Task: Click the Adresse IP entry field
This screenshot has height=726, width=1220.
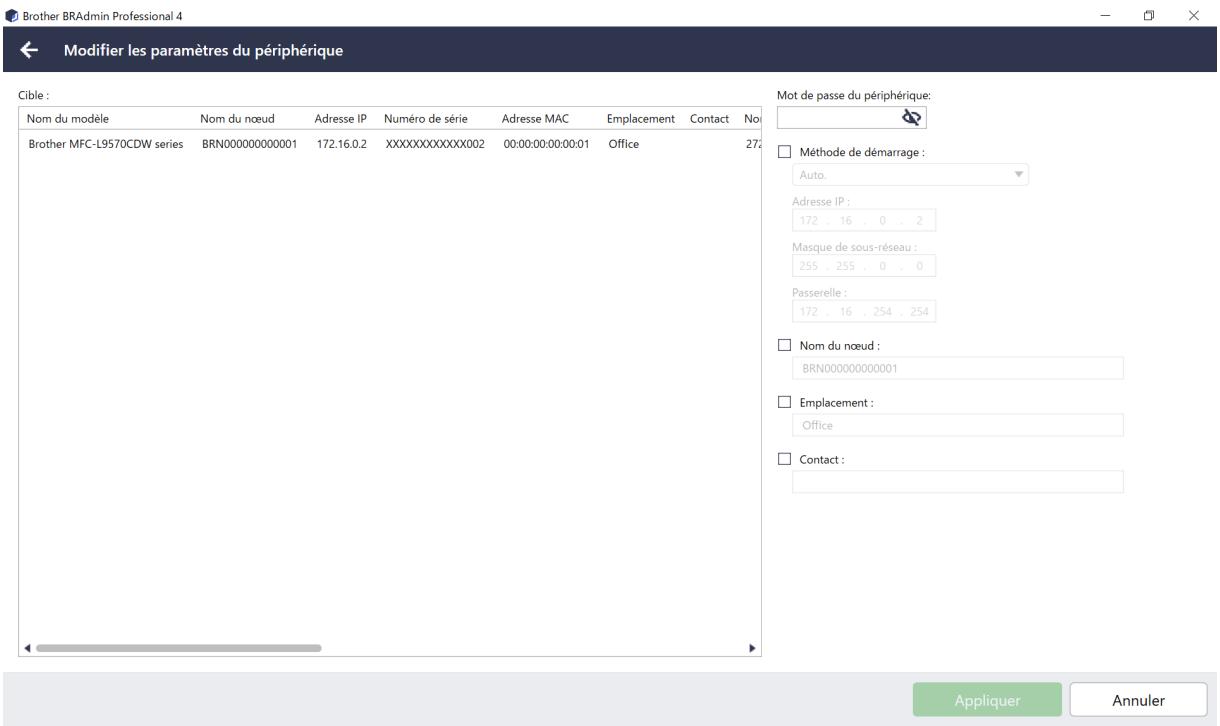Action: tap(865, 221)
